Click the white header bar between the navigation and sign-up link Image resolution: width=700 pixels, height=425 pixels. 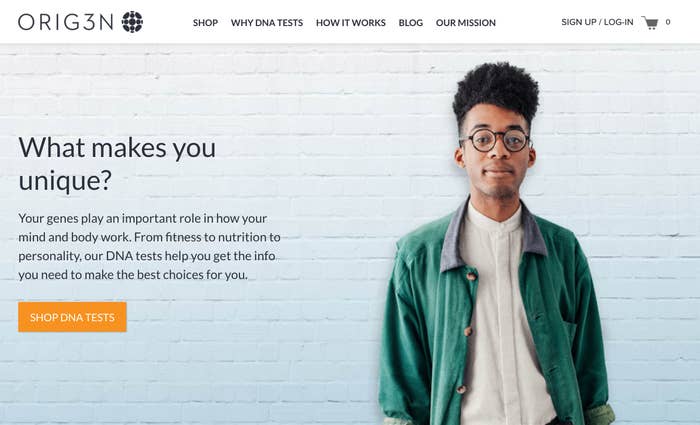pos(529,22)
